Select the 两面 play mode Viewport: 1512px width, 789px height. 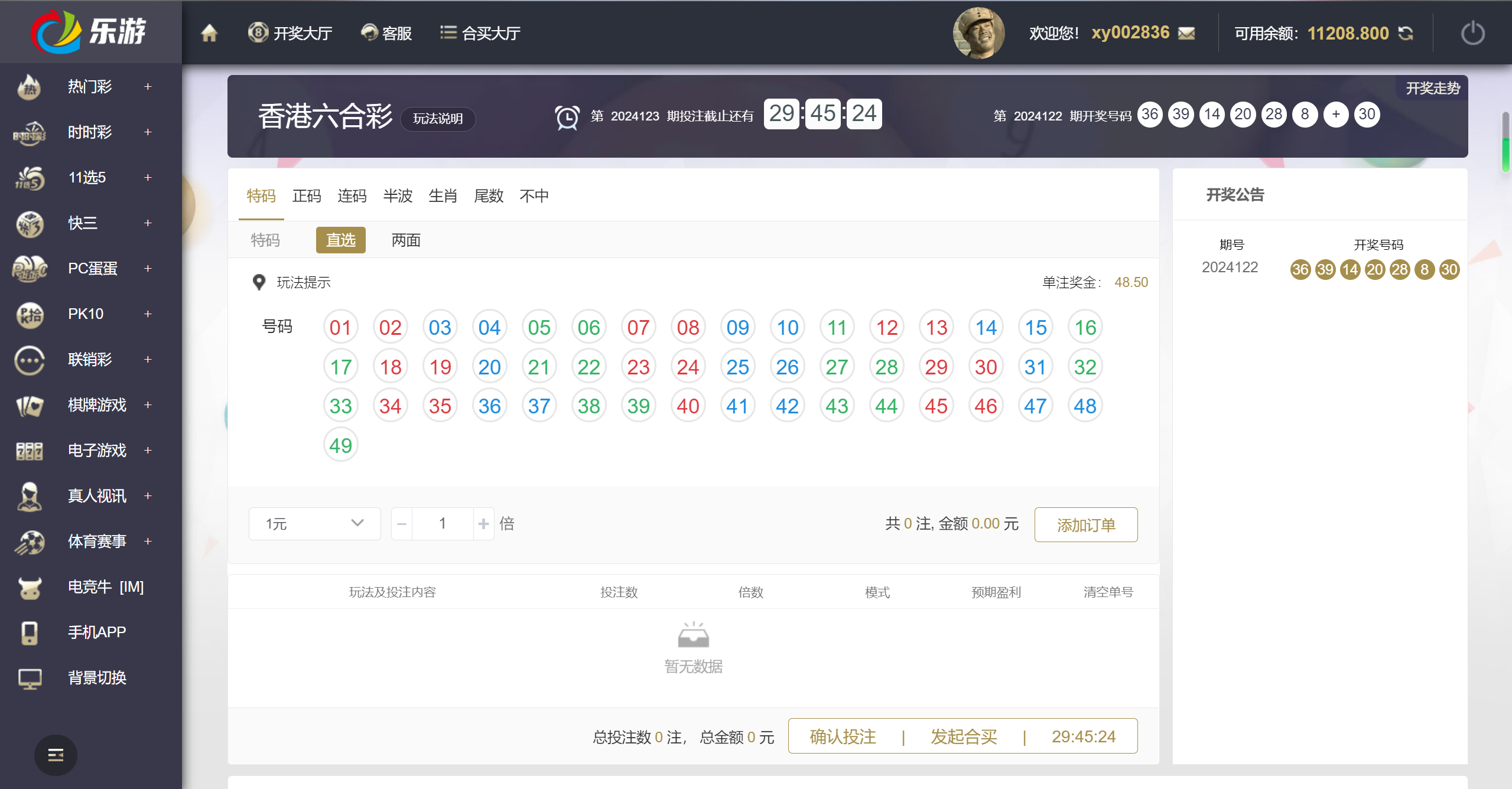click(406, 240)
